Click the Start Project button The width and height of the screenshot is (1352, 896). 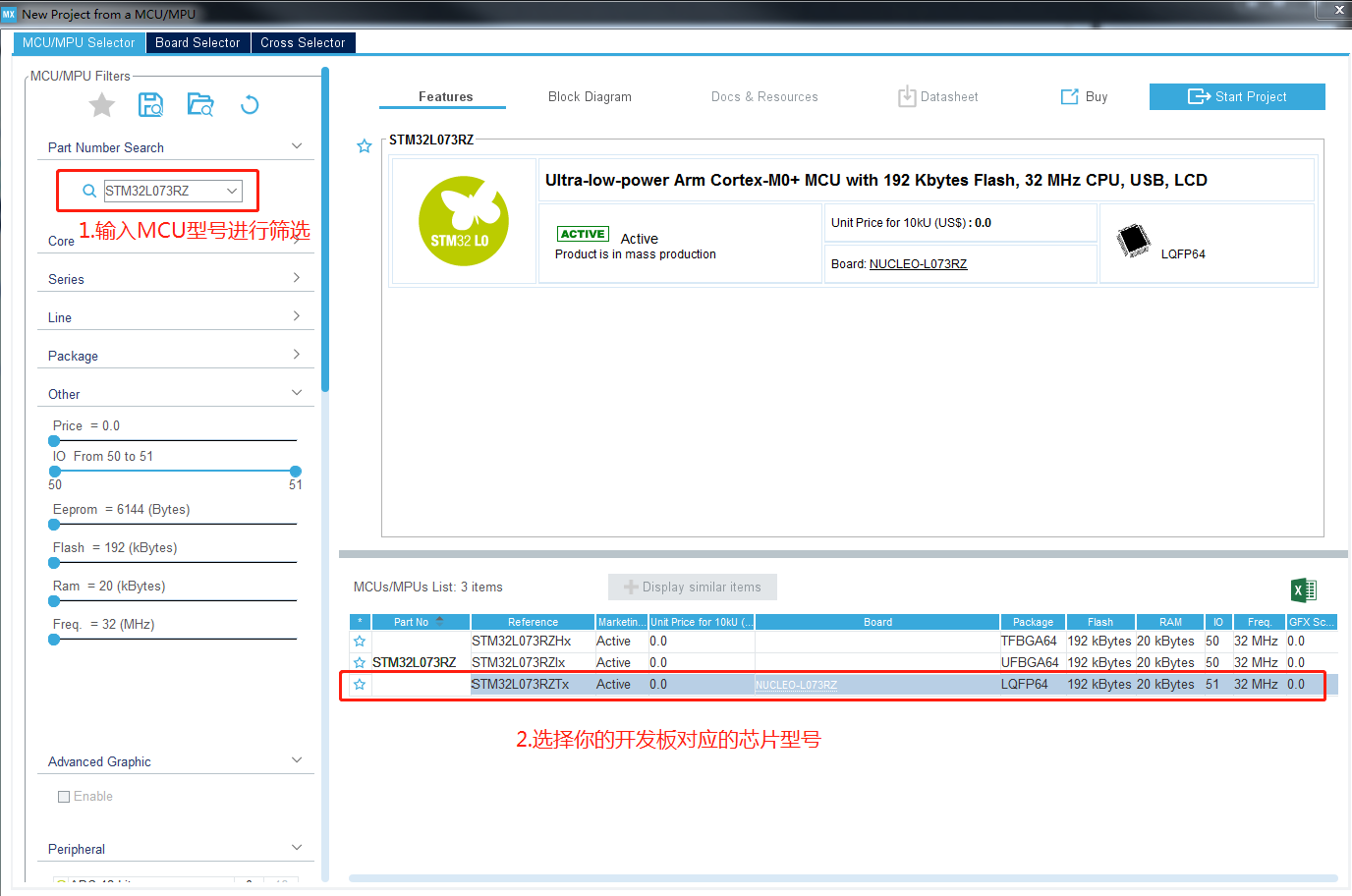[1237, 97]
